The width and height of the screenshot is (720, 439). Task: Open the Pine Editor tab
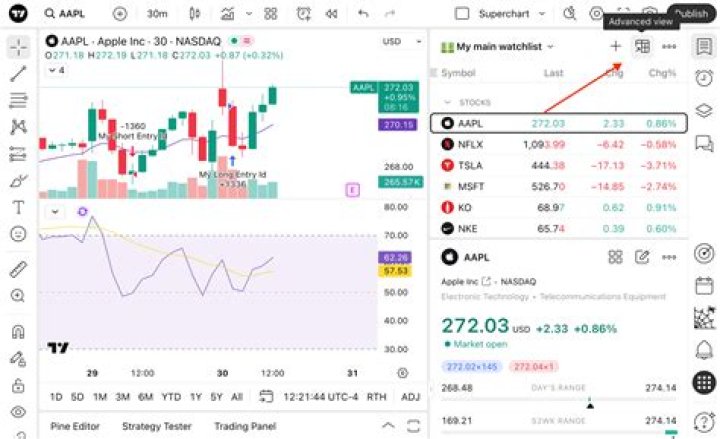[75, 426]
